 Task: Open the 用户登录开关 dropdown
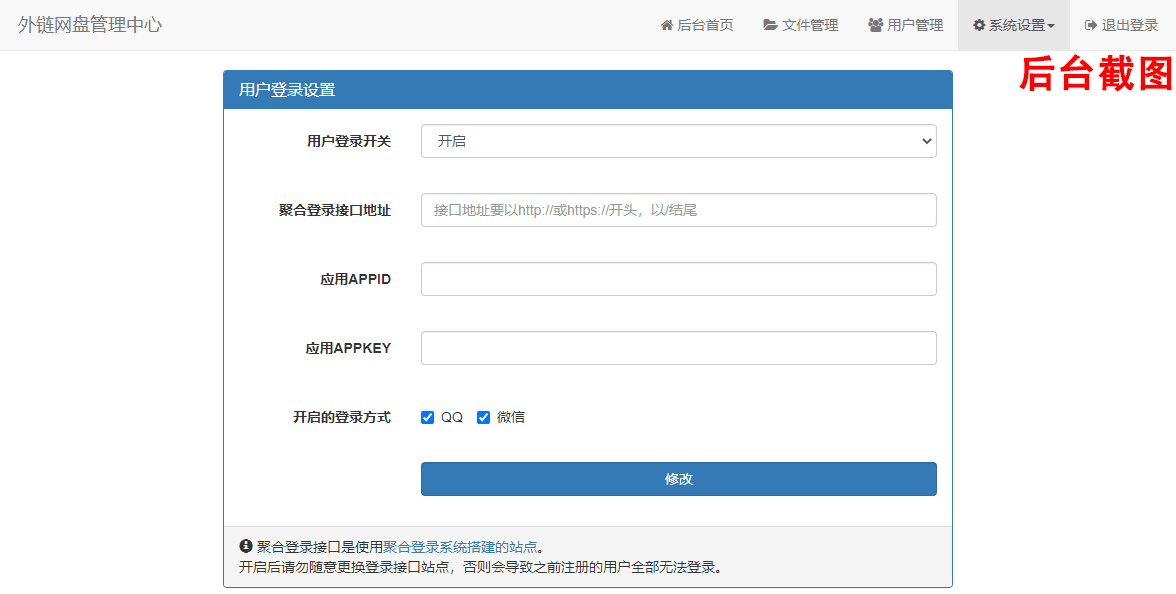coord(678,141)
